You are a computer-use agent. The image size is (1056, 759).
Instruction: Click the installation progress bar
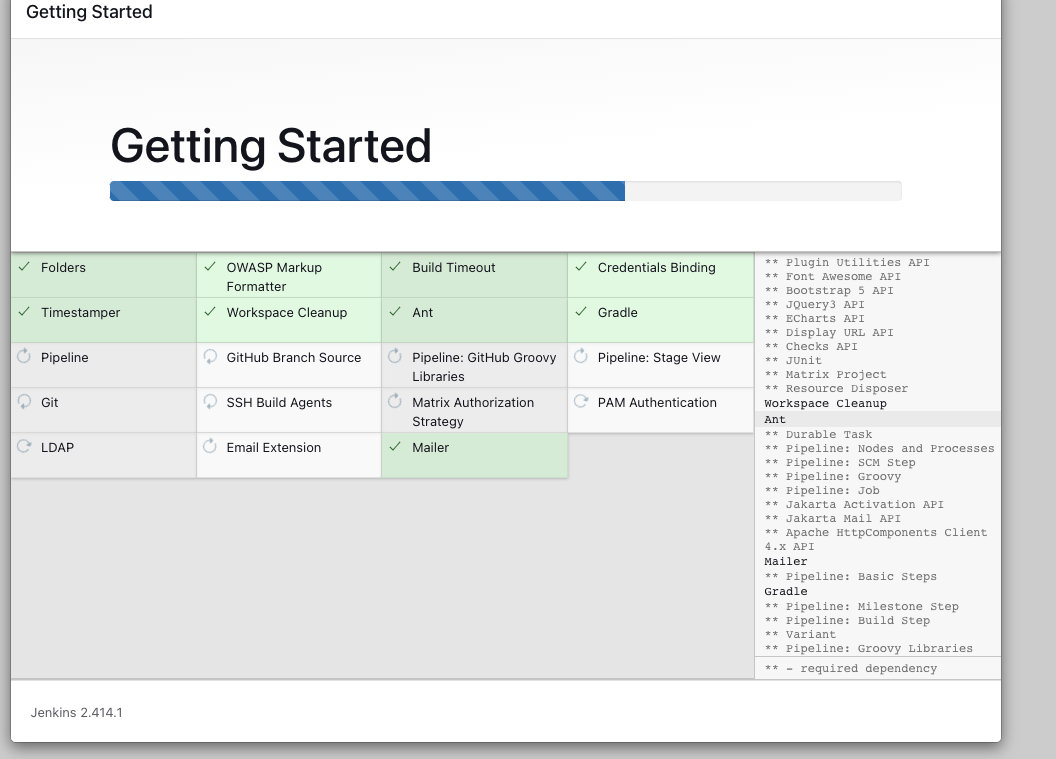coord(504,190)
